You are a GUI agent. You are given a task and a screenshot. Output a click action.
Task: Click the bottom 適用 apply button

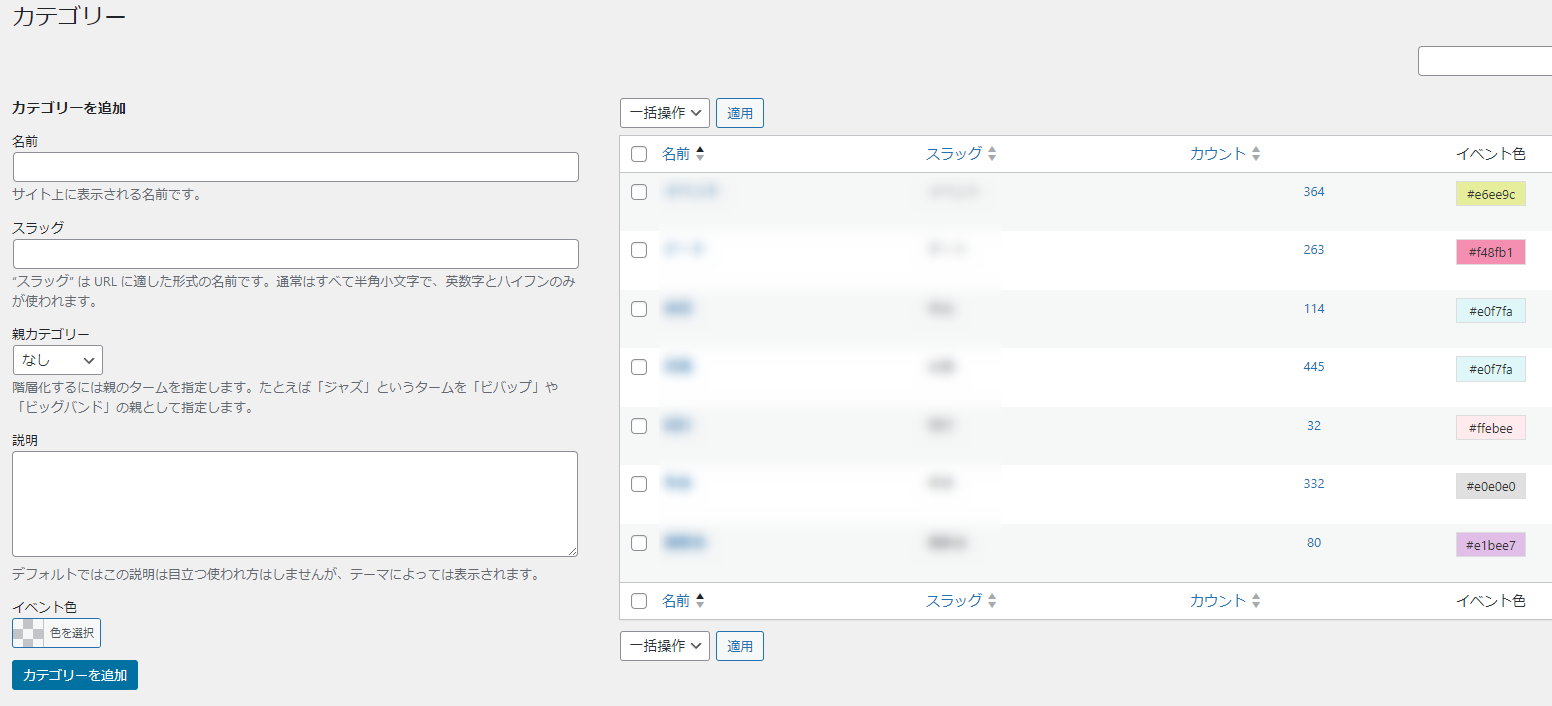pyautogui.click(x=740, y=646)
